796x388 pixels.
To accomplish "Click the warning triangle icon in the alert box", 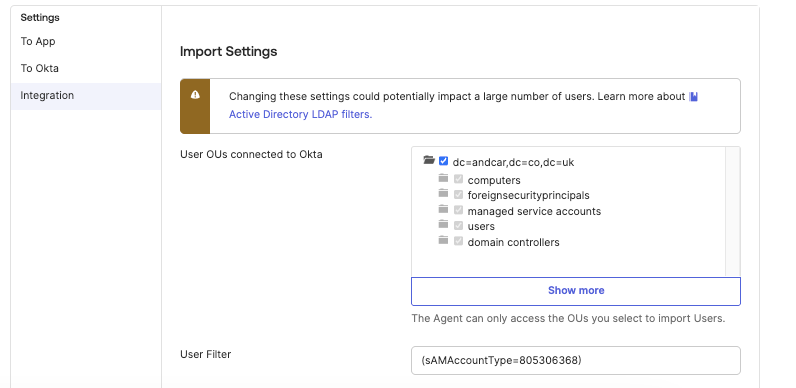I will [x=195, y=95].
